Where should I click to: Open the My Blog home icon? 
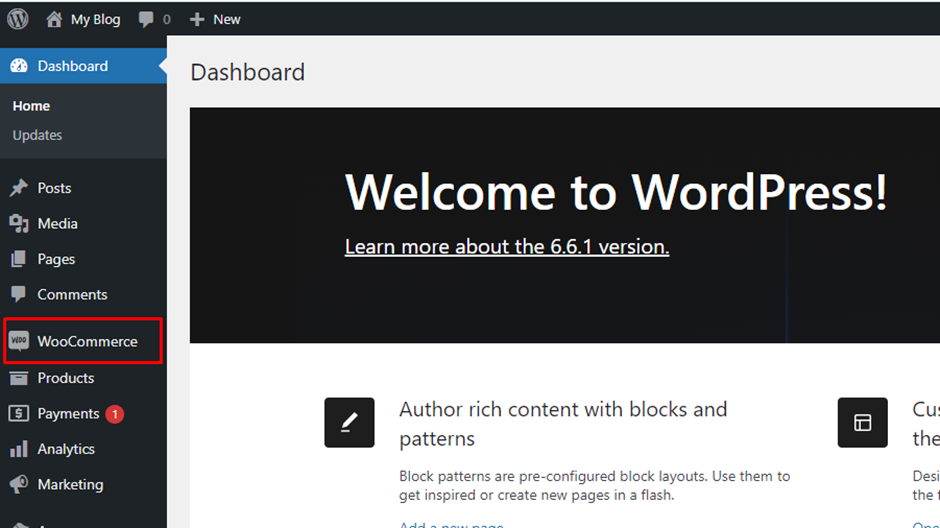coord(54,19)
